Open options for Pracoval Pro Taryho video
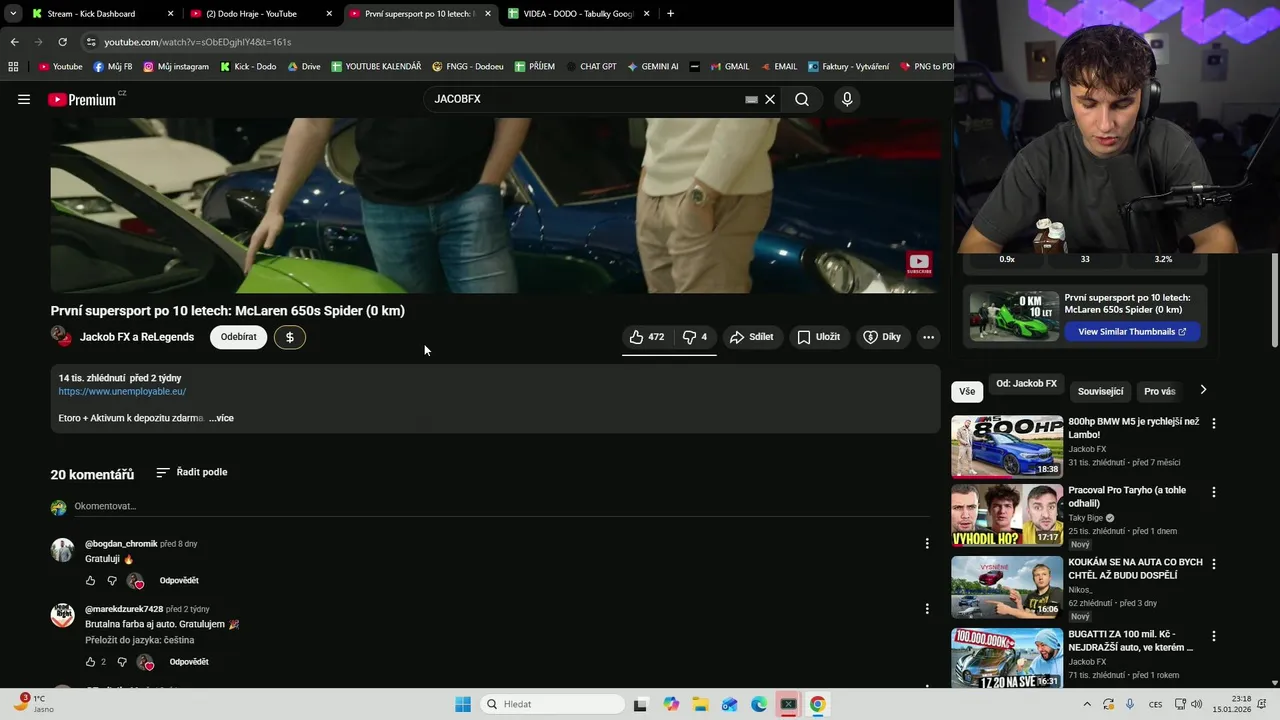Viewport: 1280px width, 720px height. tap(1214, 492)
